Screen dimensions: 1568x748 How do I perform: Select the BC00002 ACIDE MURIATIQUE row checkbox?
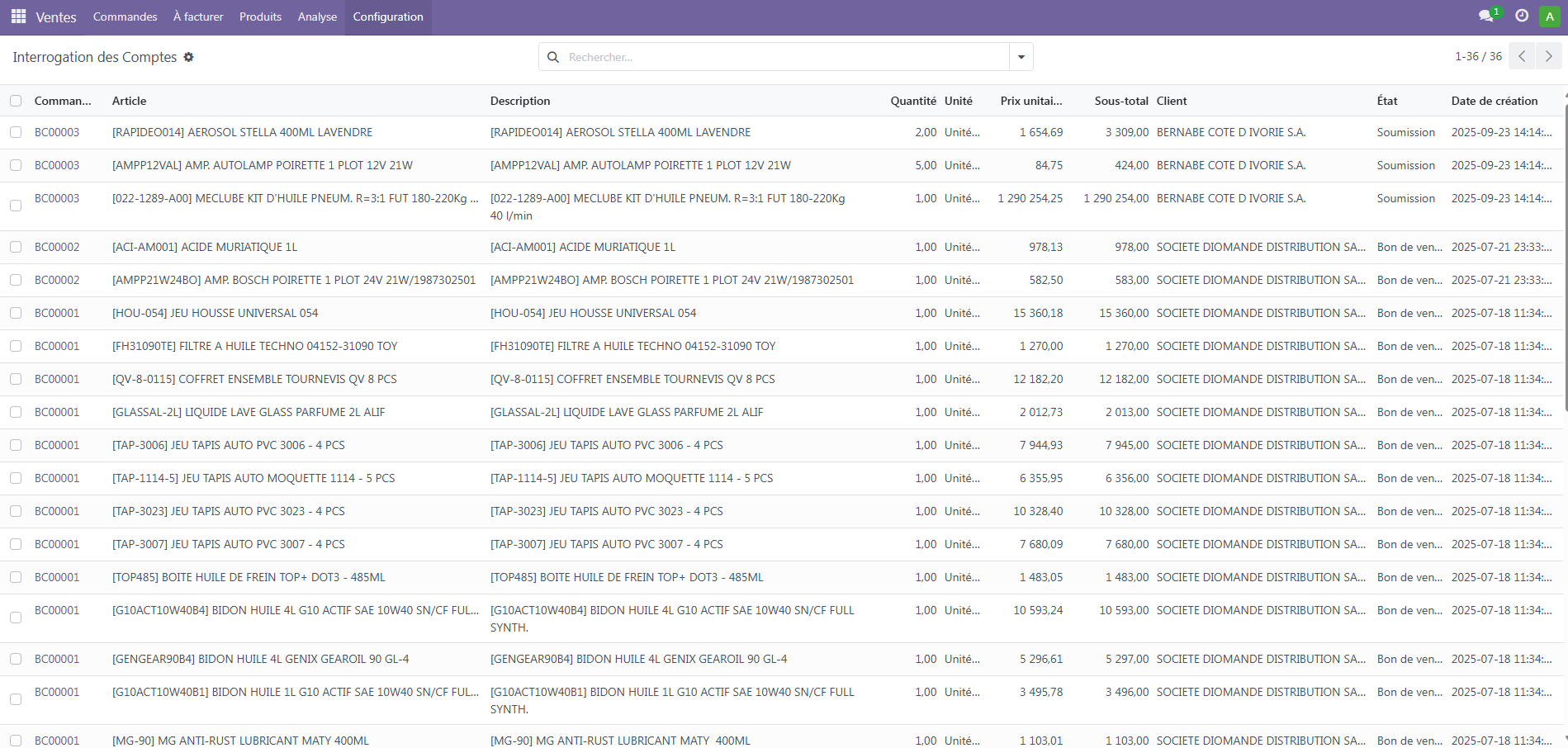click(x=16, y=247)
